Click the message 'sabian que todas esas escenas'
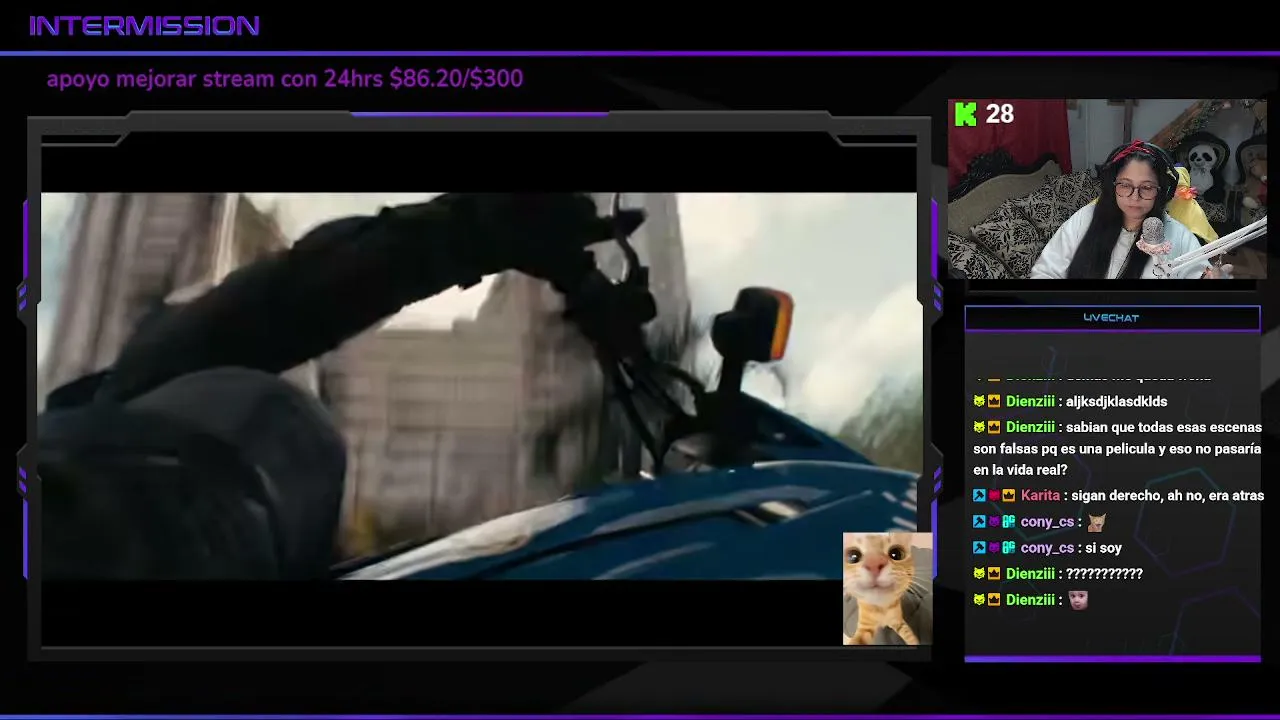This screenshot has height=720, width=1280. pyautogui.click(x=1164, y=427)
